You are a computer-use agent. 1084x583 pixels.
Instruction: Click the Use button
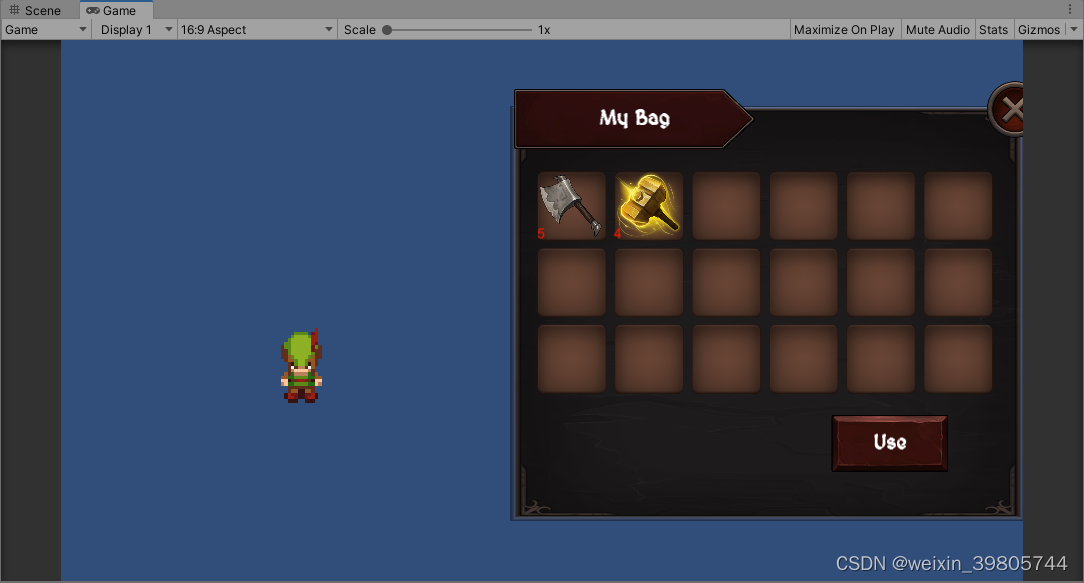(889, 443)
